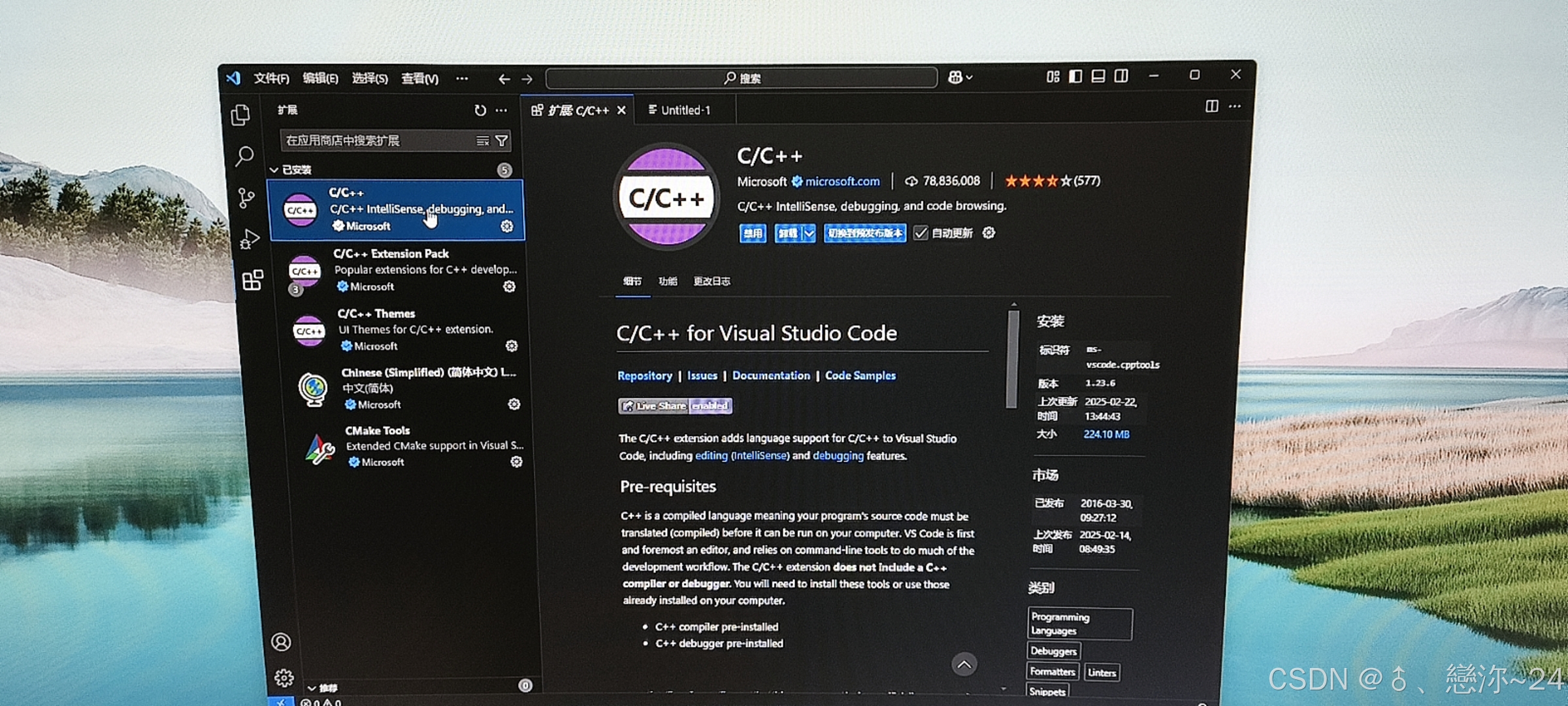Click the refresh extensions icon
1568x706 pixels.
click(479, 110)
